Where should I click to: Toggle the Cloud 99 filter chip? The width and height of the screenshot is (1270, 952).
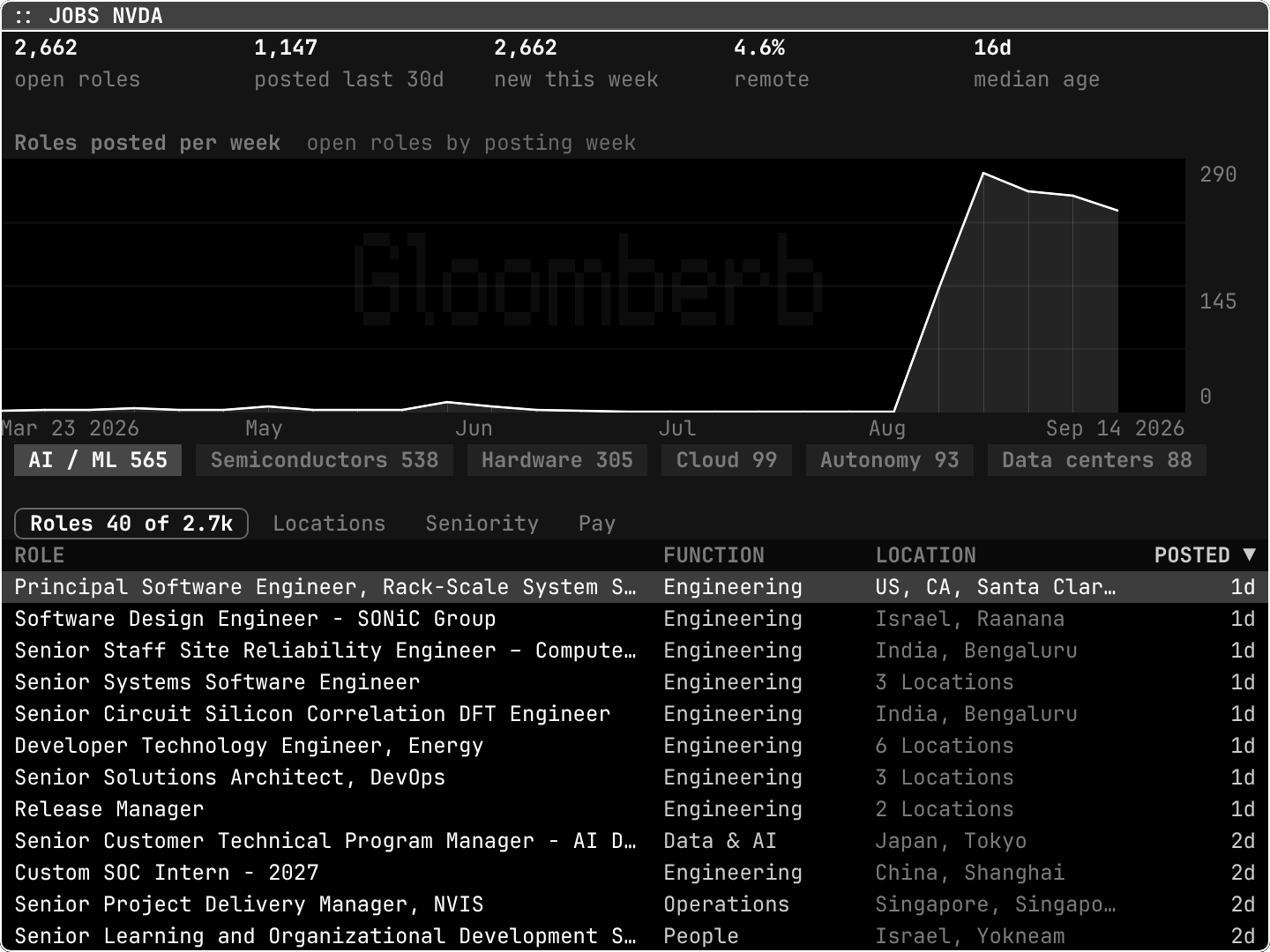point(727,460)
